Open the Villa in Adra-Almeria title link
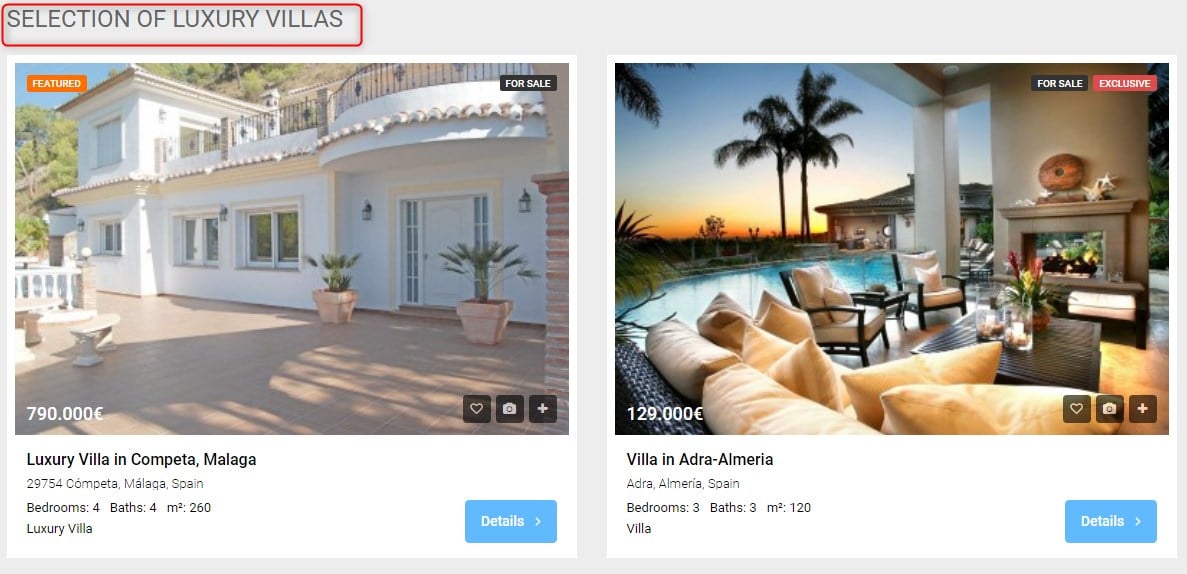The width and height of the screenshot is (1187, 574). tap(700, 459)
